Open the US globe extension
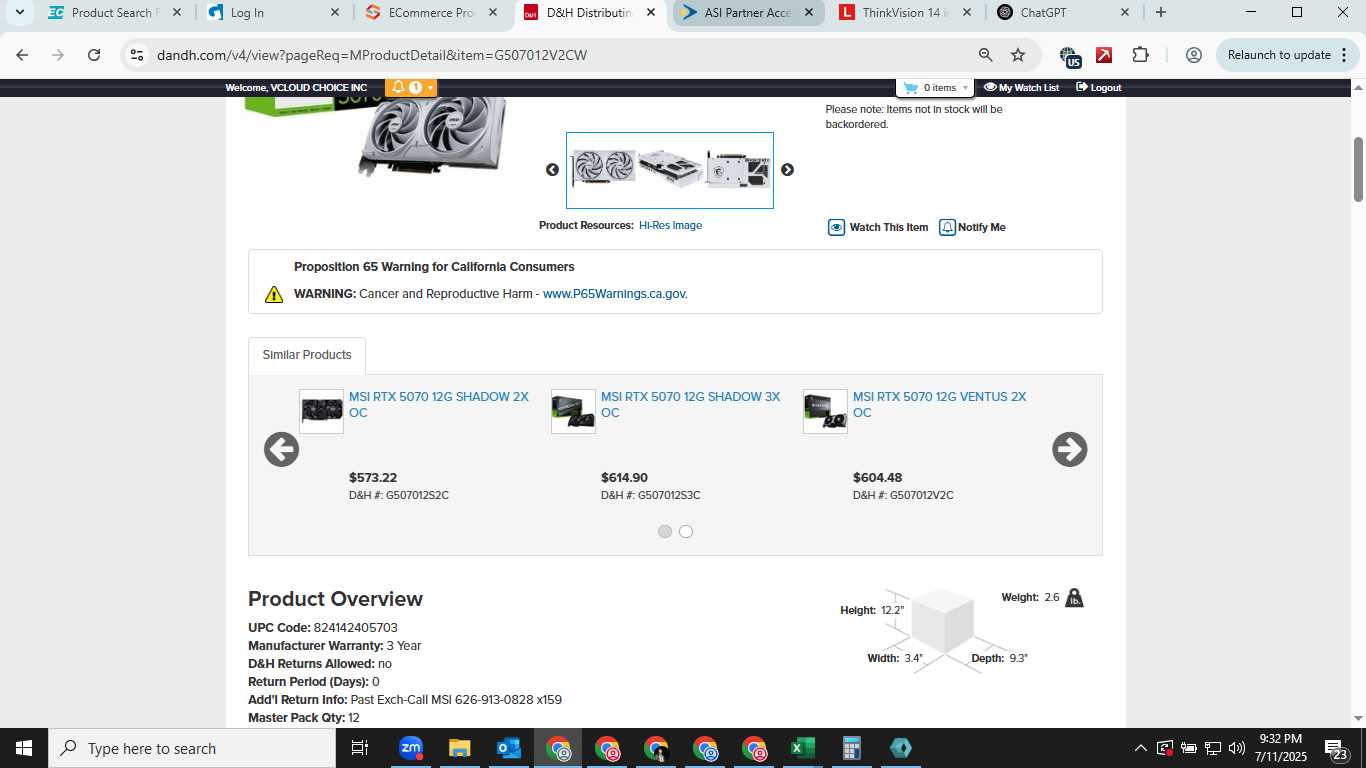Viewport: 1366px width, 768px height. (x=1069, y=56)
